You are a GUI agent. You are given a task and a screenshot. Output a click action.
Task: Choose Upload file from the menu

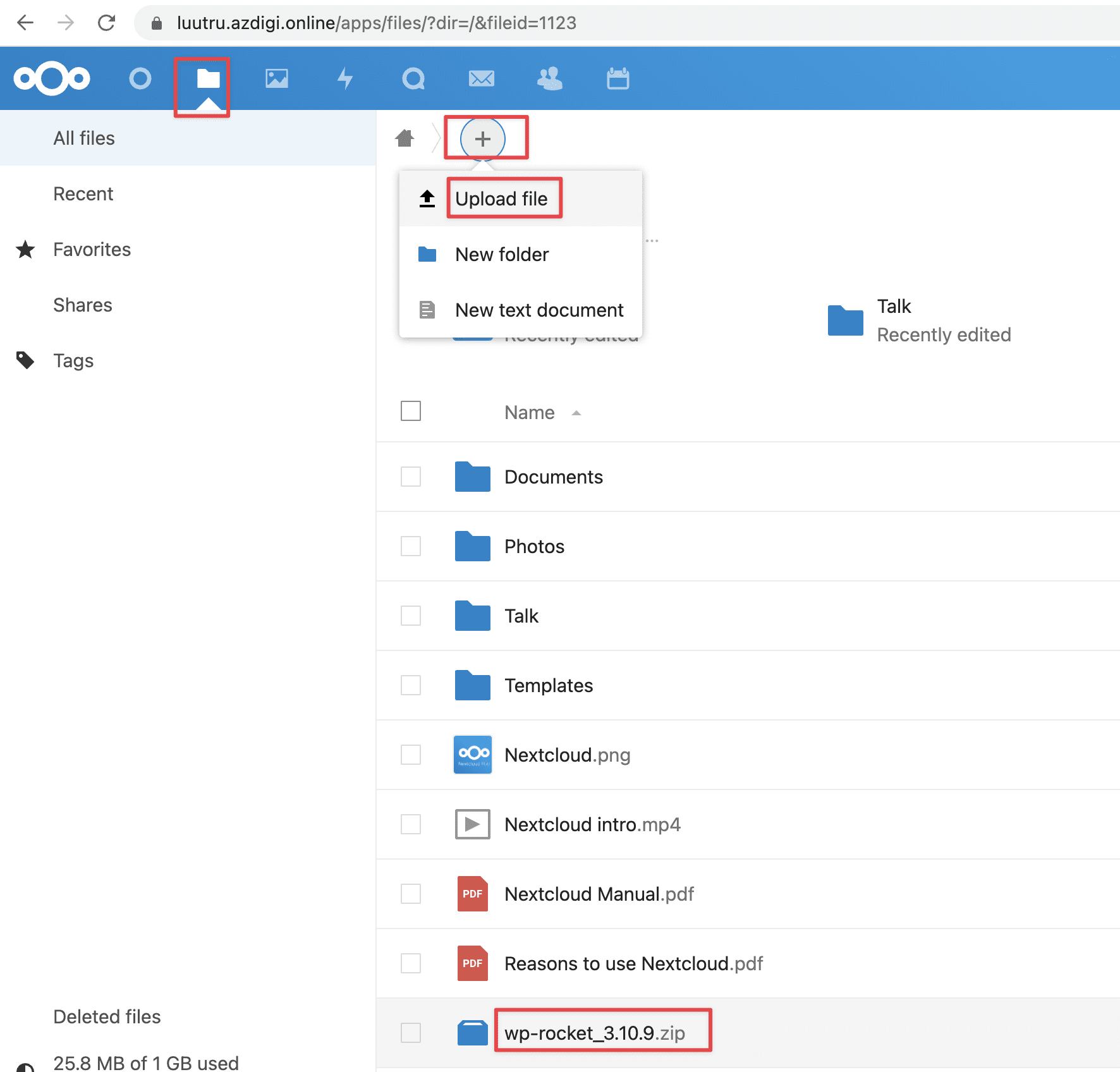[x=501, y=198]
